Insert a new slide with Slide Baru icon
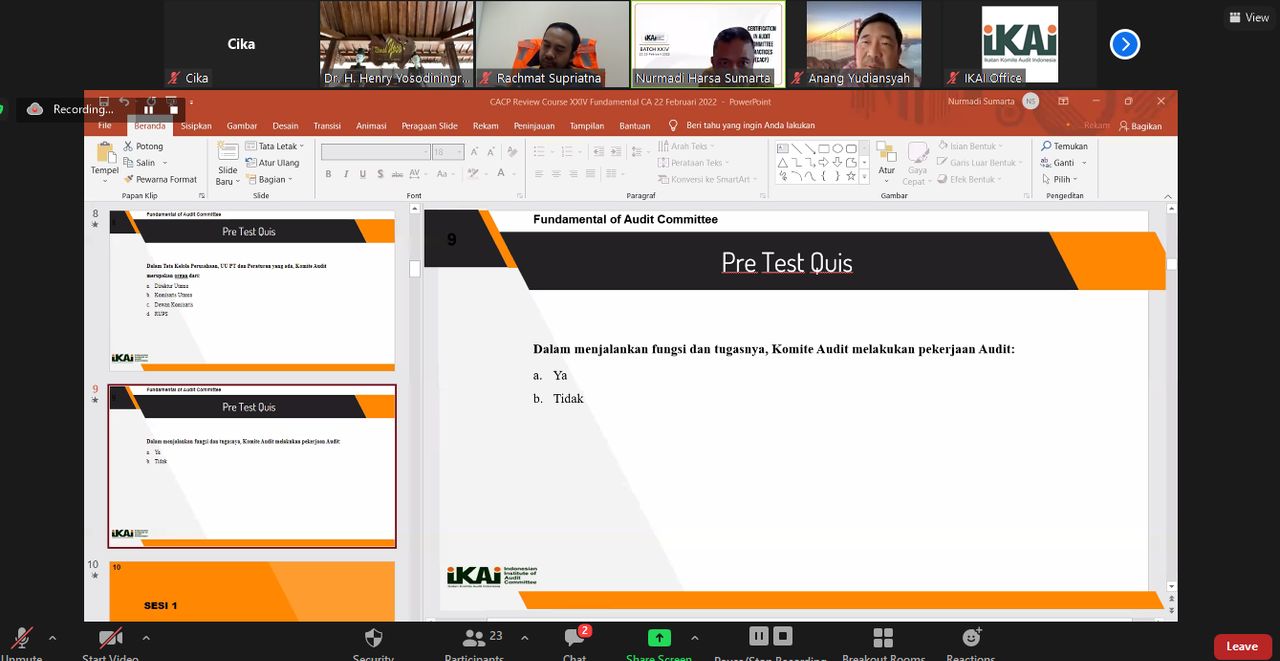 pyautogui.click(x=228, y=151)
